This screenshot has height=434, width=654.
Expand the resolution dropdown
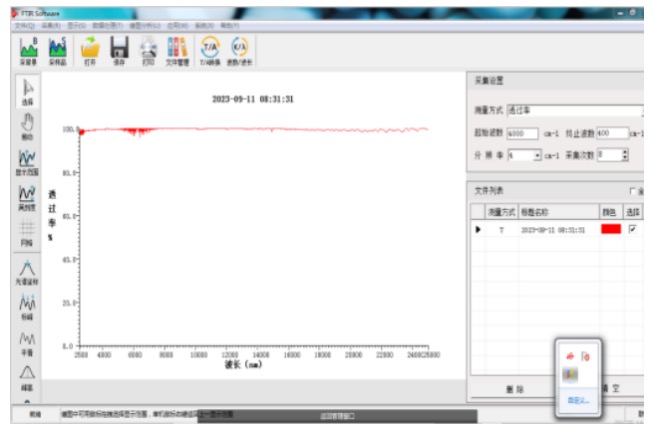coord(537,156)
